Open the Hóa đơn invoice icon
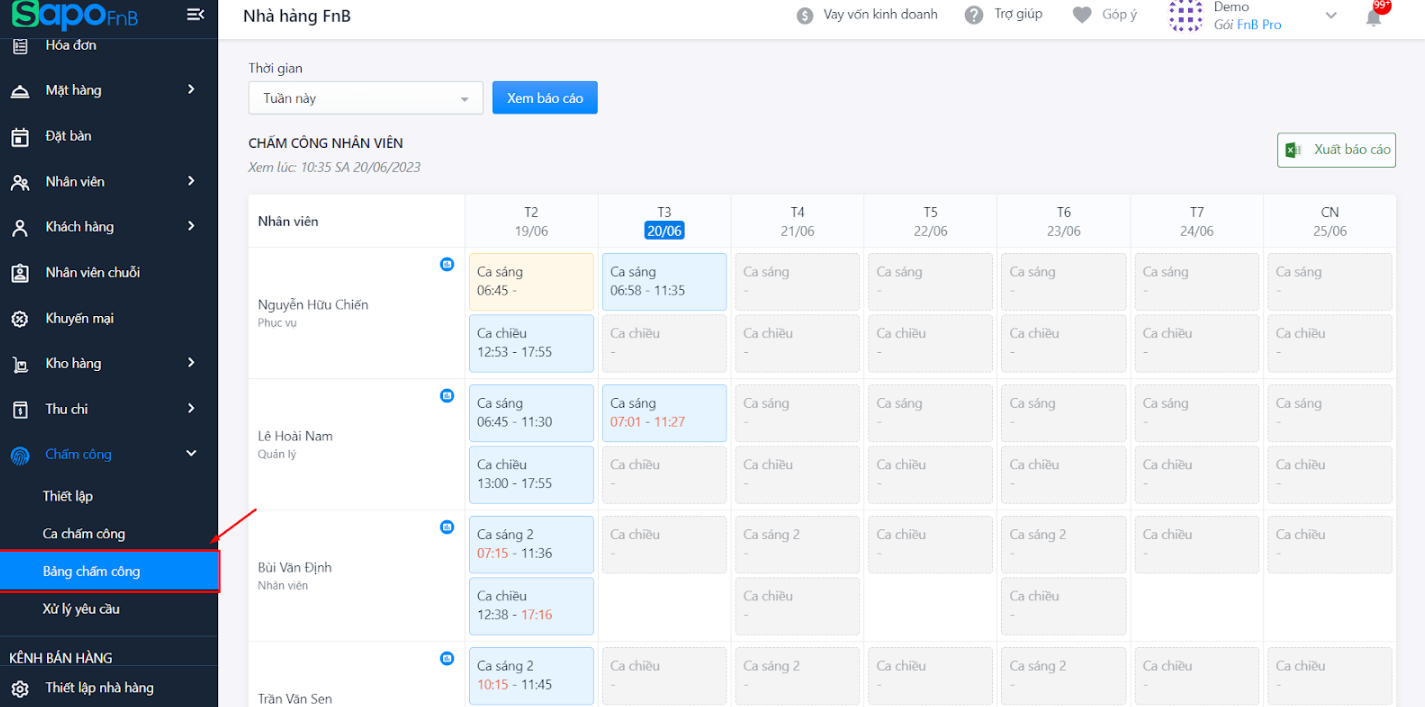 click(x=20, y=45)
